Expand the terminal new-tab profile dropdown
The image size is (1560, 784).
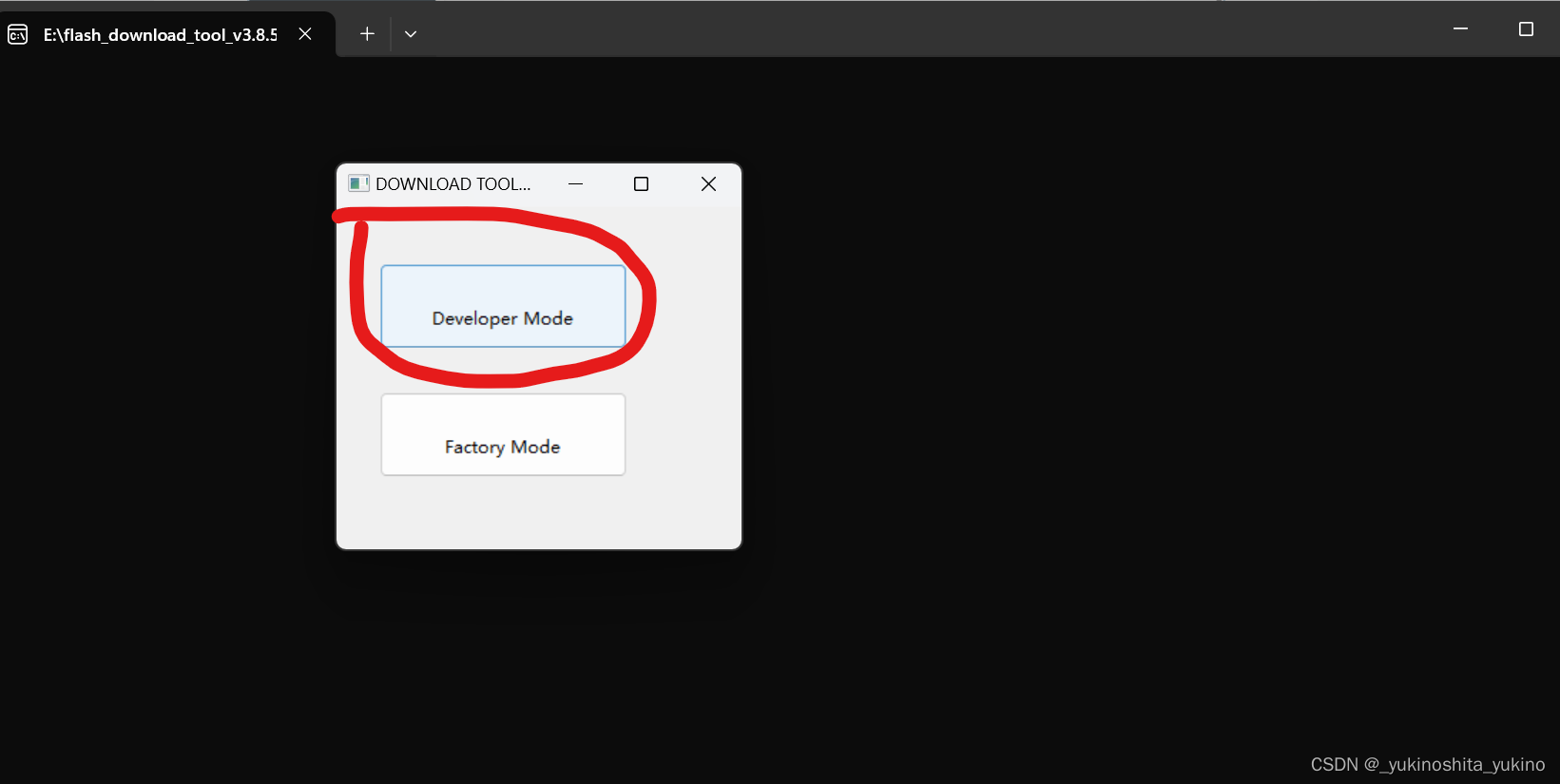[411, 34]
